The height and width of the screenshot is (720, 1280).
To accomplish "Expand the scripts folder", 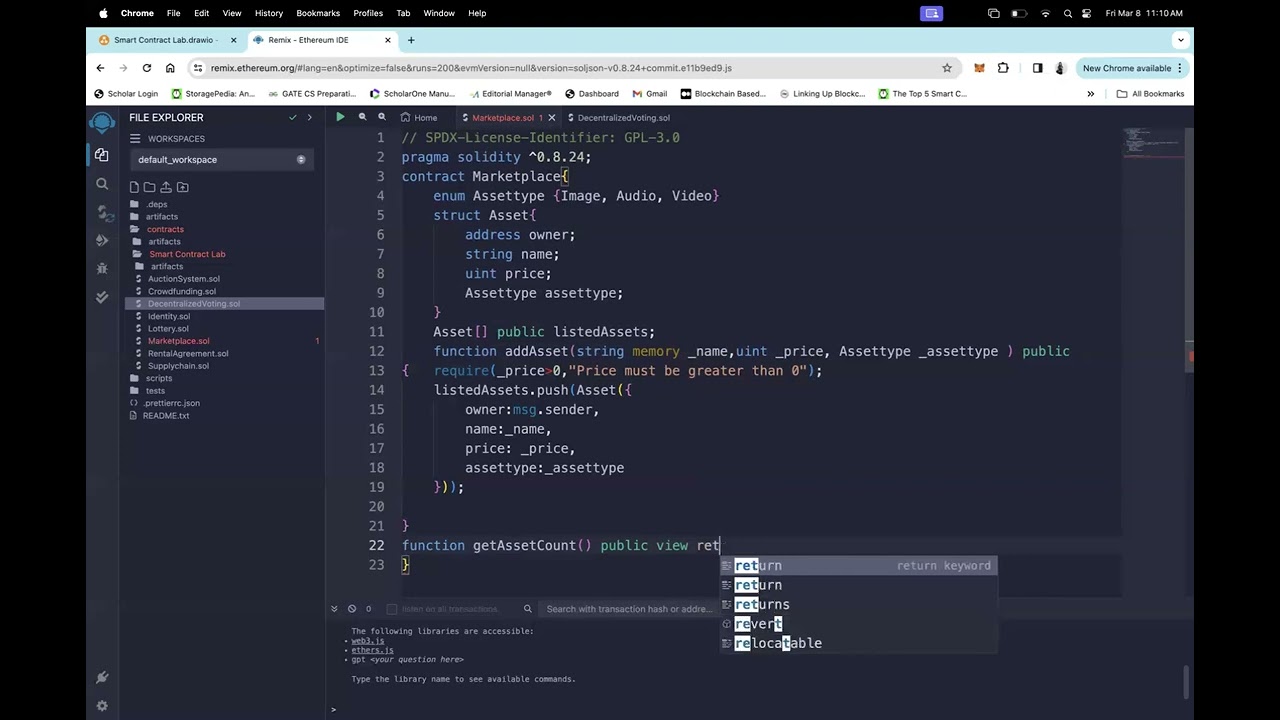I will pyautogui.click(x=159, y=378).
